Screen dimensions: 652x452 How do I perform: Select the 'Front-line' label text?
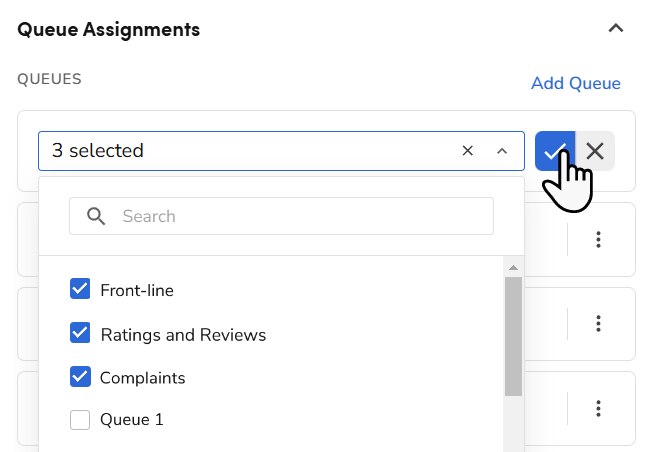point(137,290)
